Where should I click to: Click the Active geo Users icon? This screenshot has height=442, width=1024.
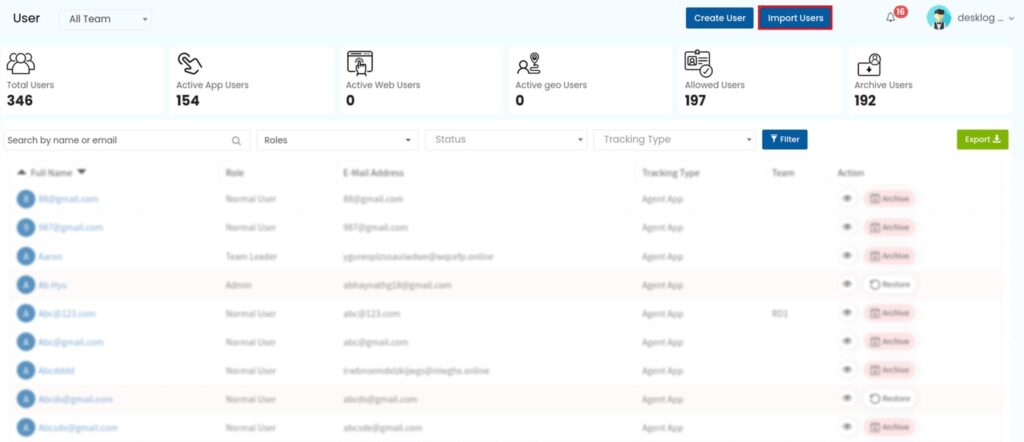click(529, 64)
